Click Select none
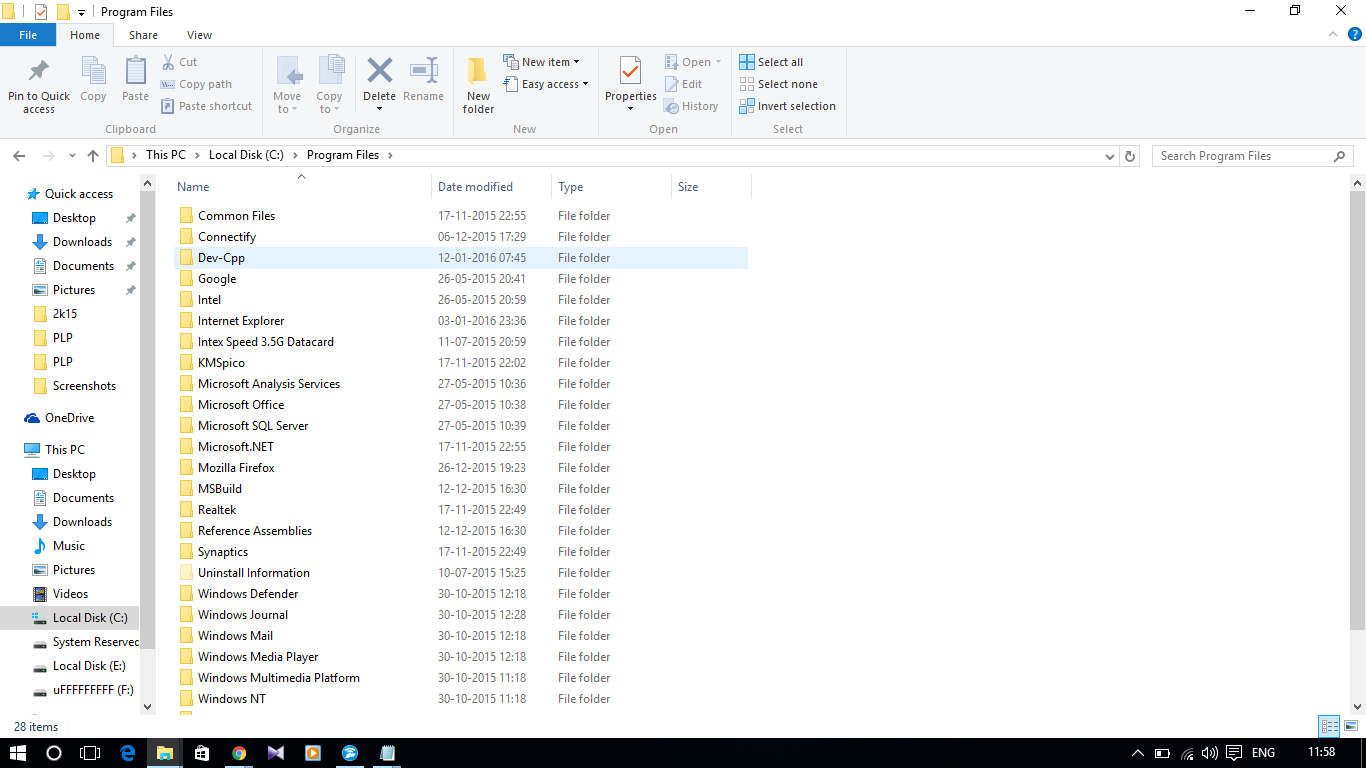The height and width of the screenshot is (768, 1366). click(778, 84)
